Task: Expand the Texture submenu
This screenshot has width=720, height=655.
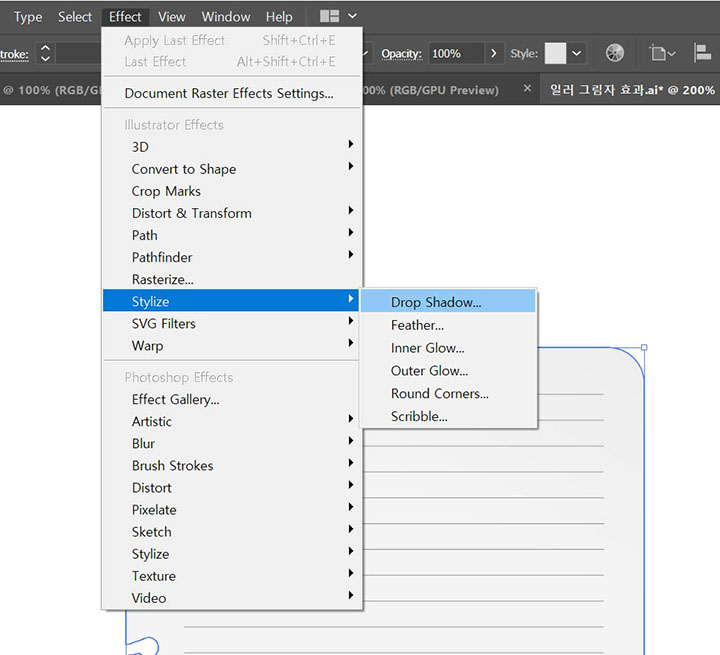Action: pyautogui.click(x=232, y=576)
